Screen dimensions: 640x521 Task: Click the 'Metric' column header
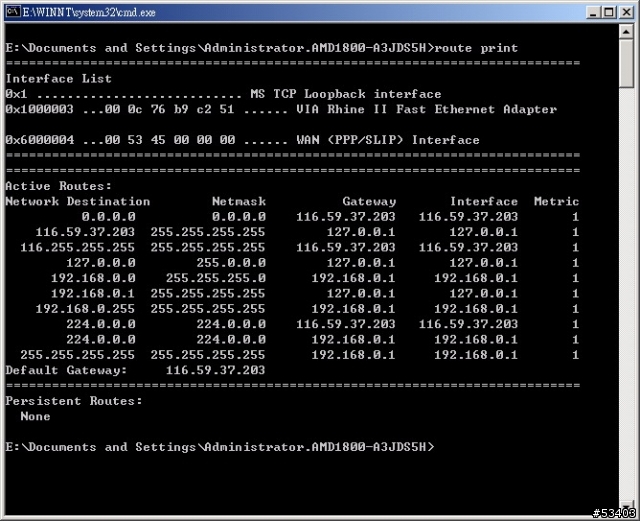[x=556, y=202]
